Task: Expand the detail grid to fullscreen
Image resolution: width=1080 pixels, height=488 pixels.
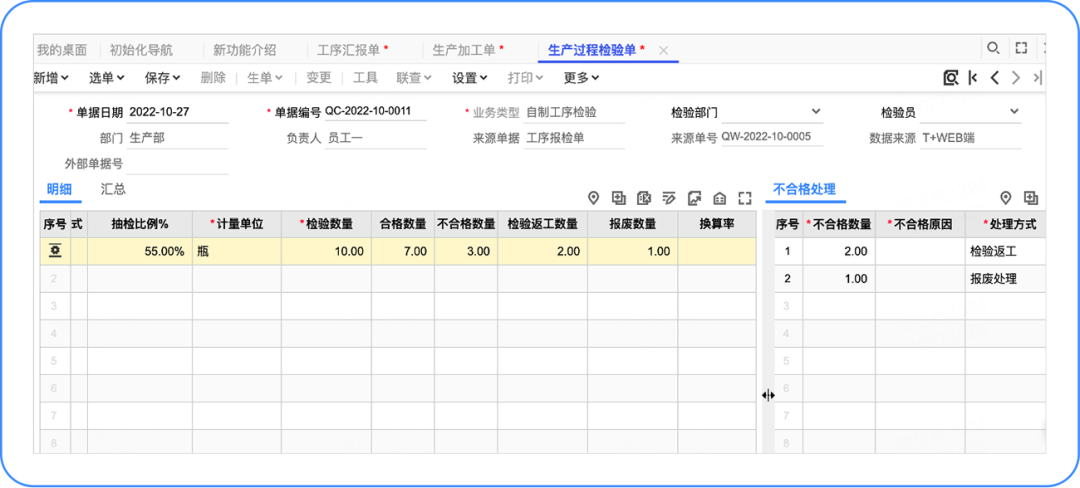Action: 744,198
